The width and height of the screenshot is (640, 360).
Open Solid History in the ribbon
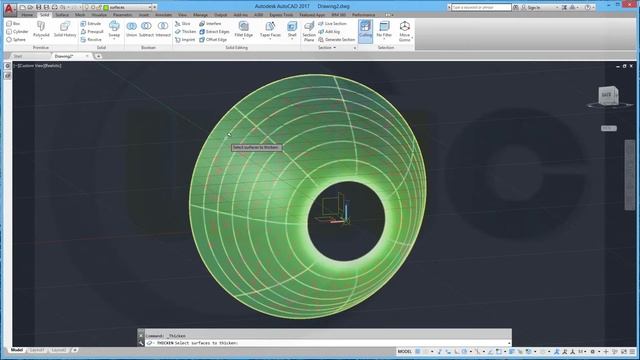pyautogui.click(x=65, y=30)
